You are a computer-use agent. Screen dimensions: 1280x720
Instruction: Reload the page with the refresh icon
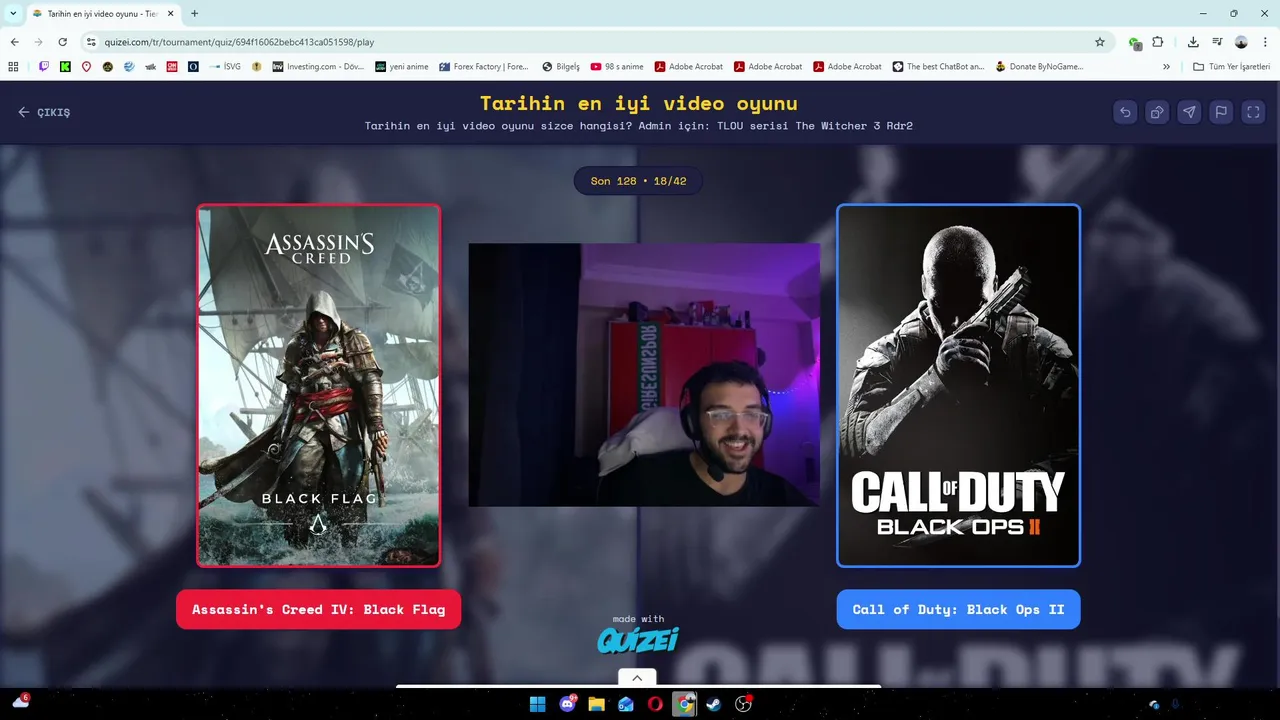click(x=62, y=42)
